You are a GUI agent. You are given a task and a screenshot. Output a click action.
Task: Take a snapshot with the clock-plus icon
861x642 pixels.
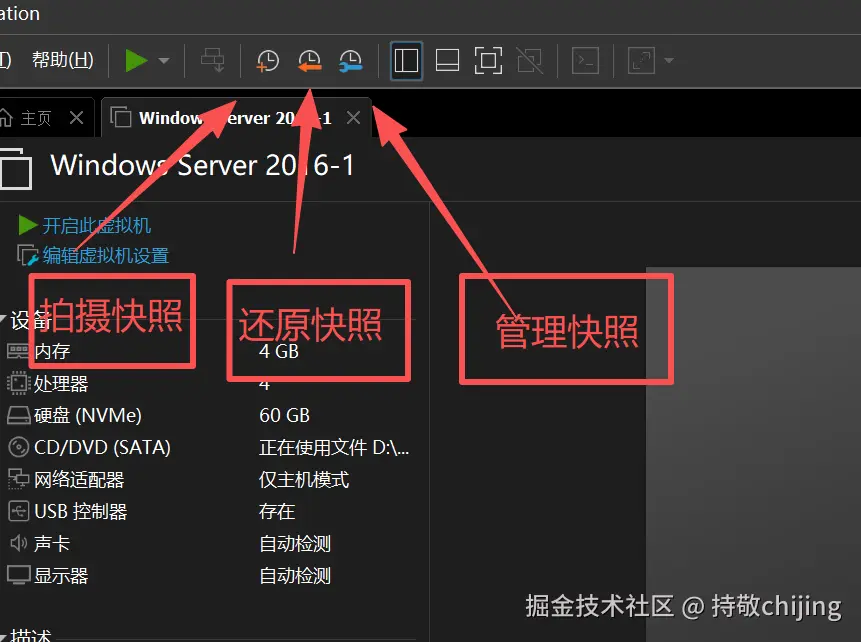tap(268, 60)
